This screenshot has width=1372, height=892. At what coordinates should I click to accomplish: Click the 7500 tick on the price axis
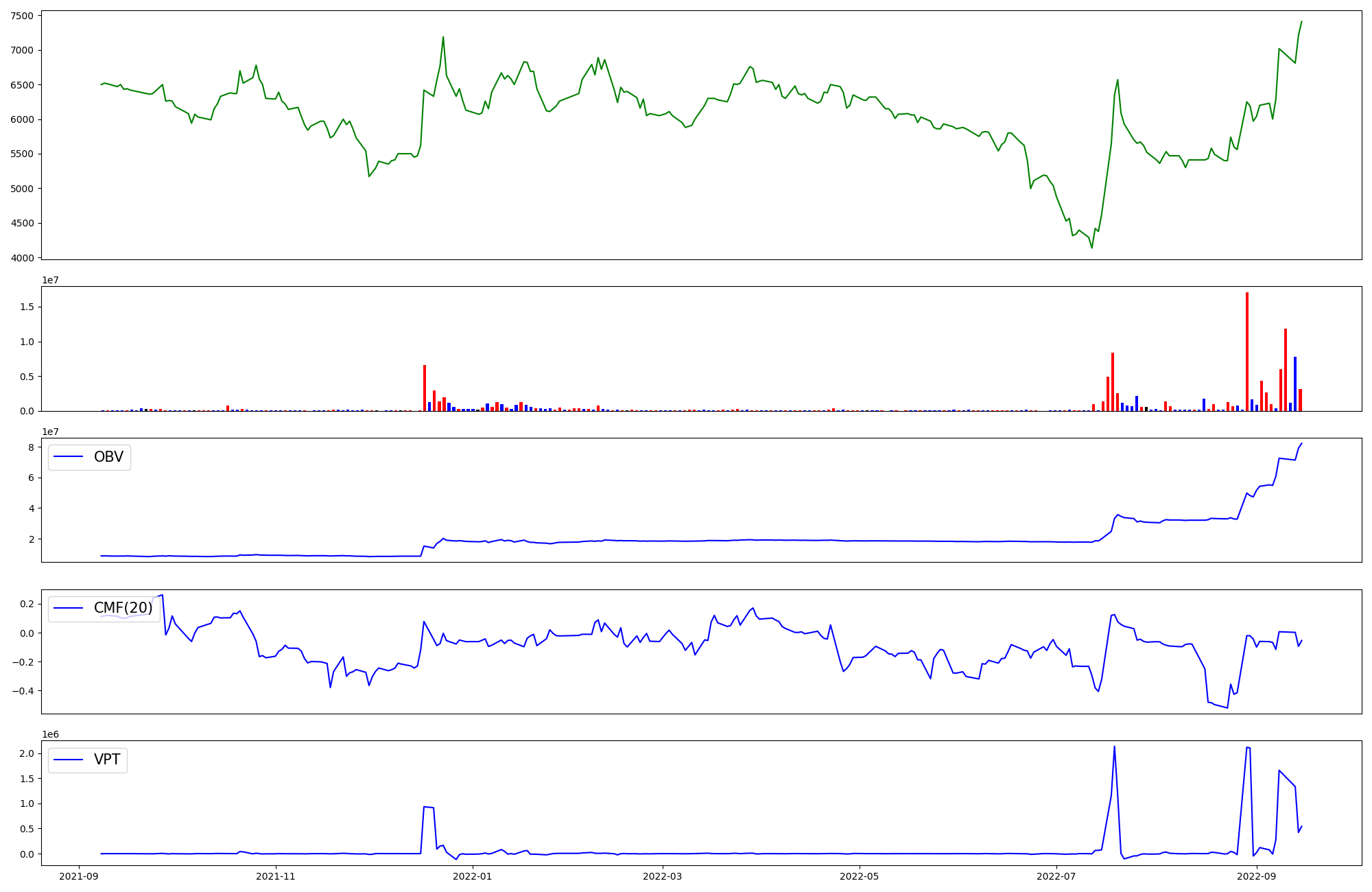click(23, 16)
